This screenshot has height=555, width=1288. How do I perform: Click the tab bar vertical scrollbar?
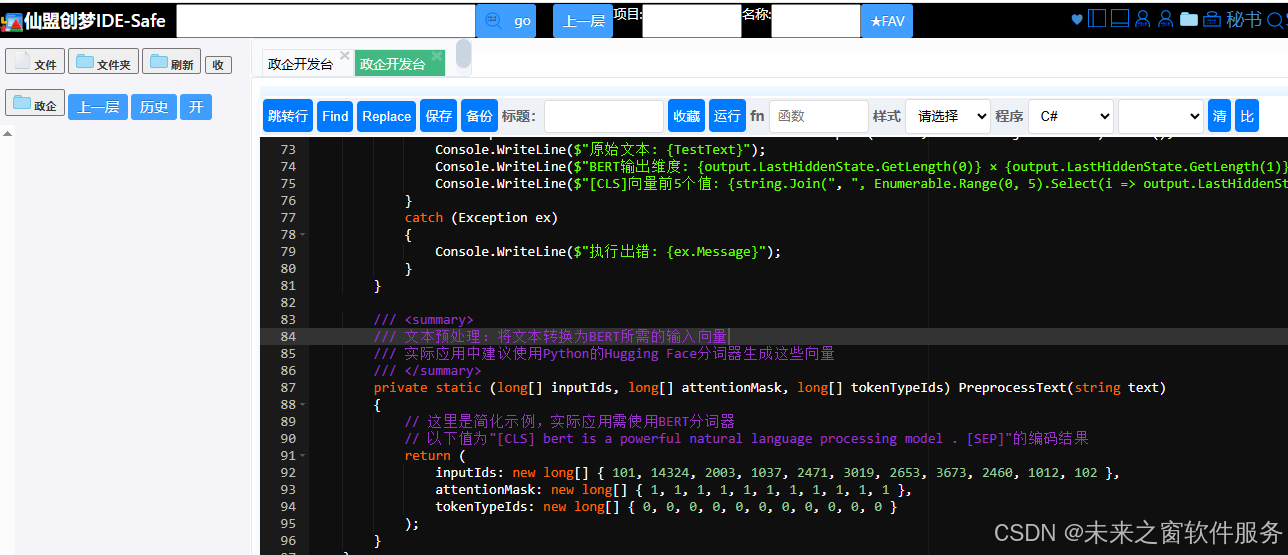click(463, 55)
